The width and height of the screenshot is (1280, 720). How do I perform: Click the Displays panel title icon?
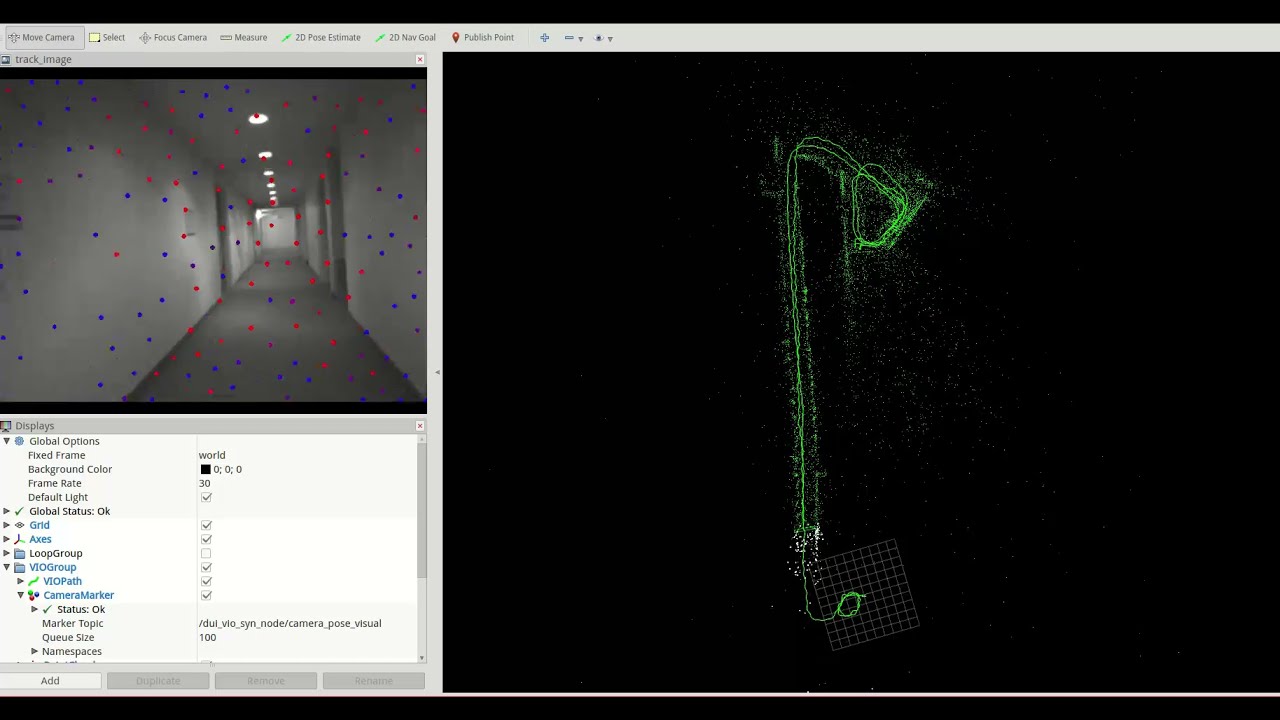tap(6, 426)
